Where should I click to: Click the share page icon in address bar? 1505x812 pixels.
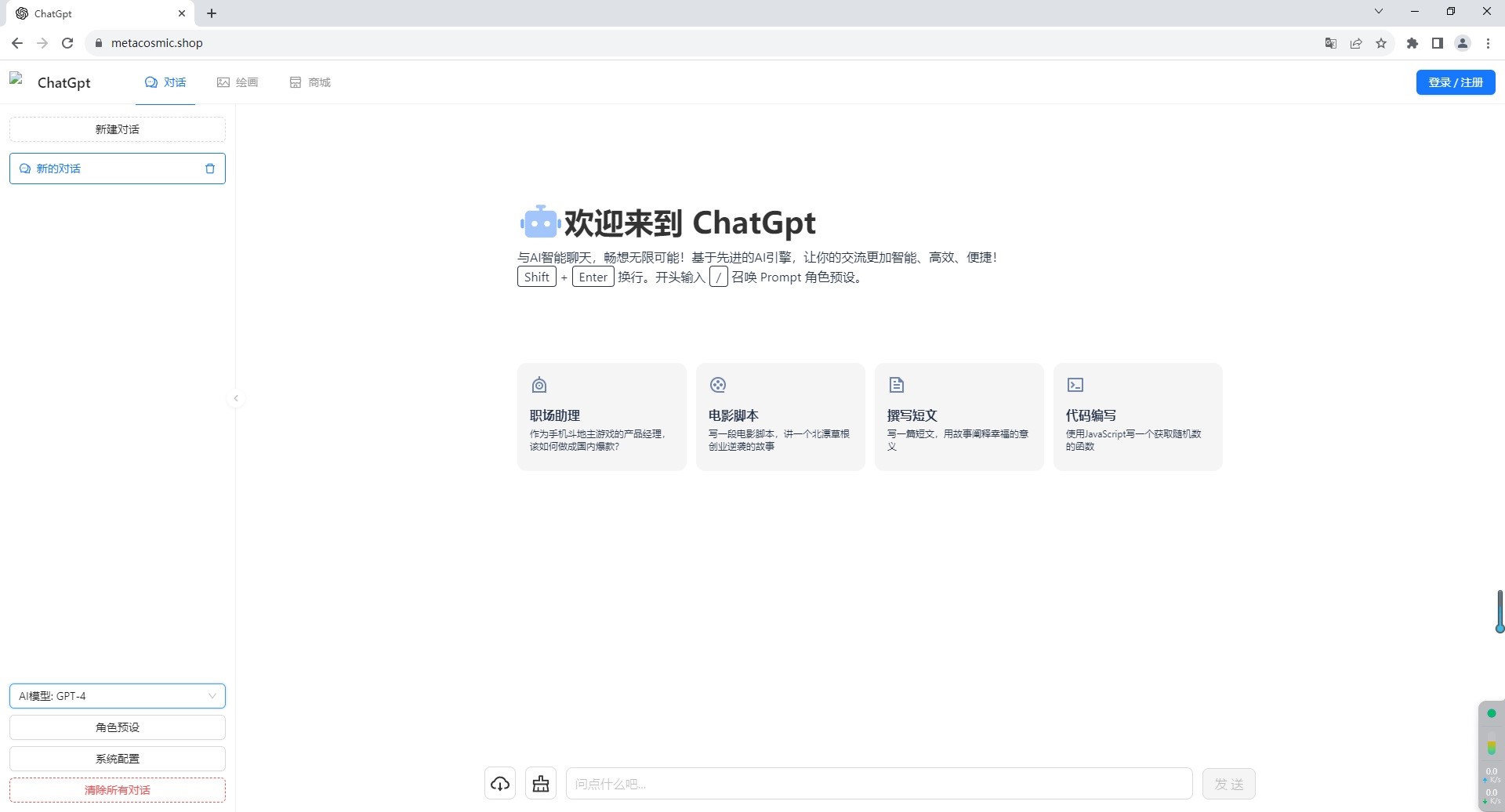[x=1356, y=43]
